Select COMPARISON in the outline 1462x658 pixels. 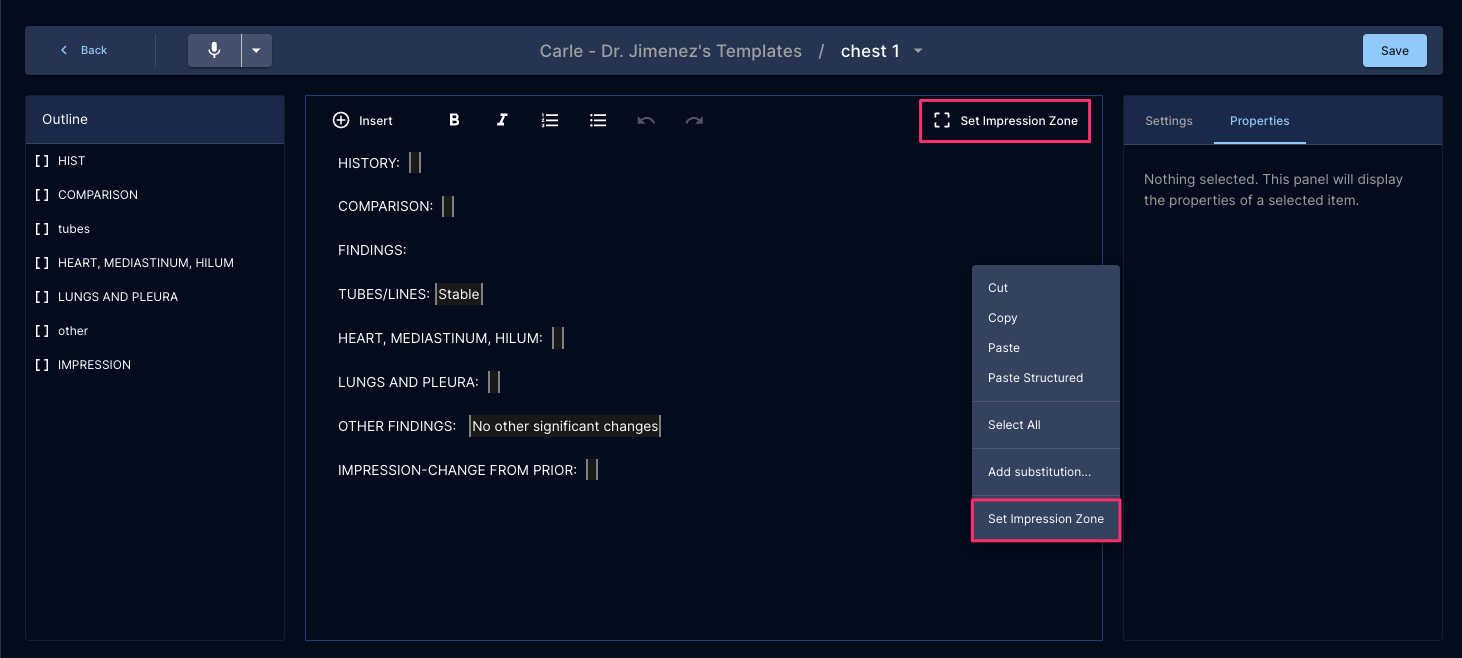click(x=155, y=195)
